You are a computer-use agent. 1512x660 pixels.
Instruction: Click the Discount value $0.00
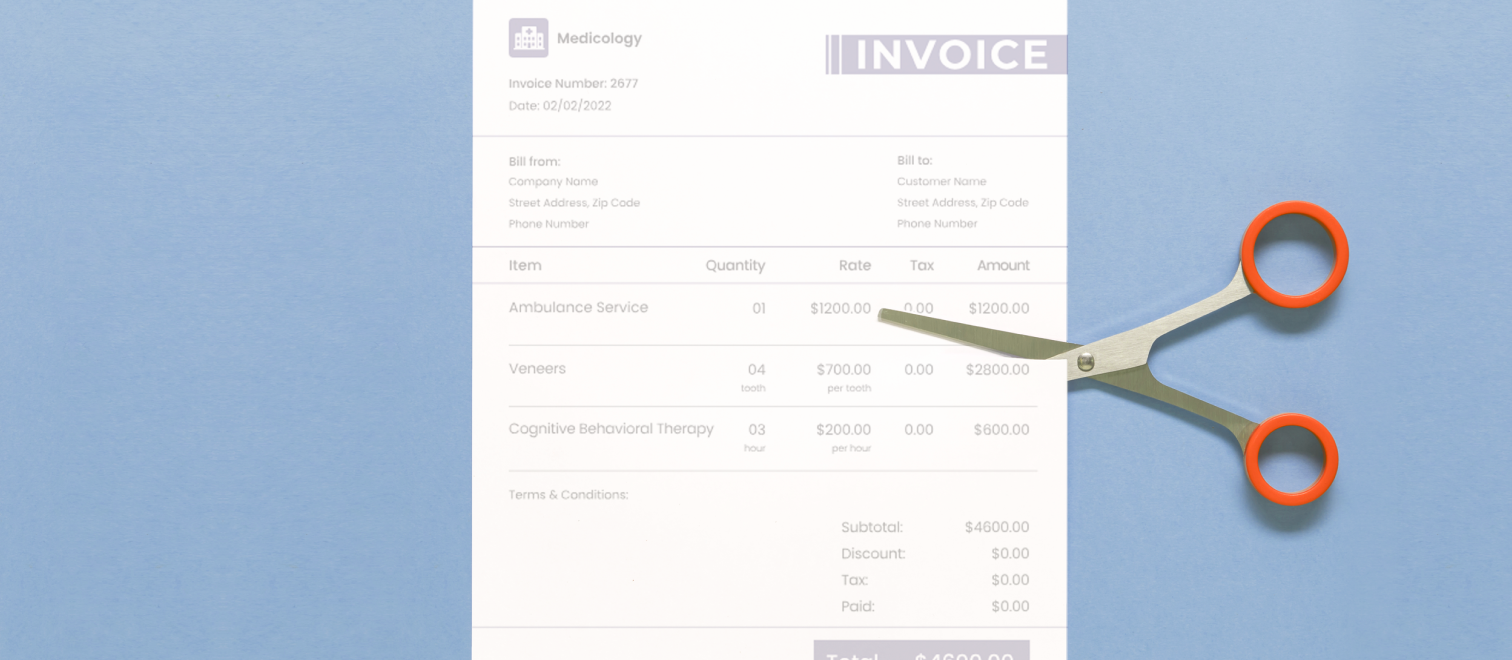[x=1009, y=554]
